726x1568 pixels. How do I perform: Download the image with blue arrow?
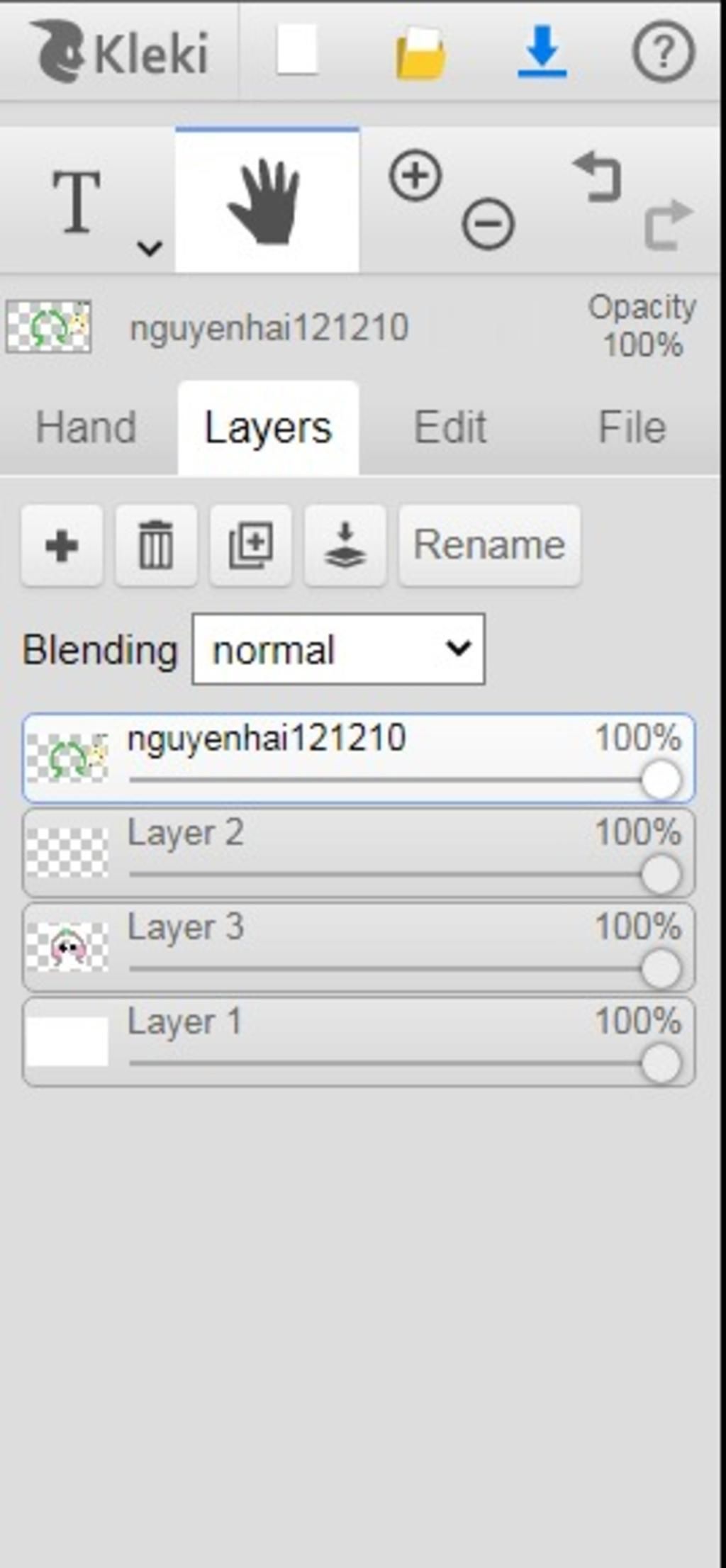click(x=542, y=51)
